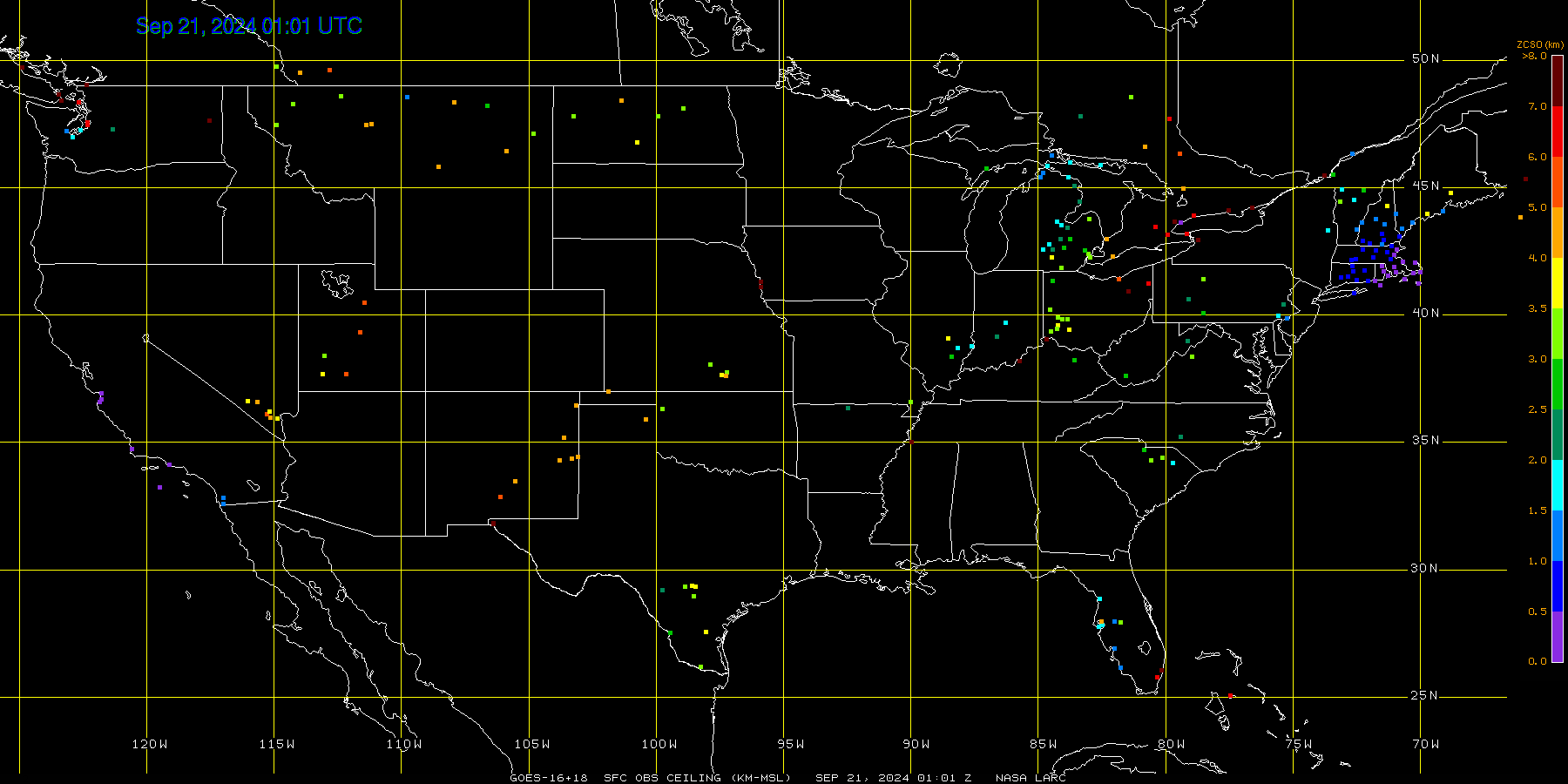Click the "95 W" longitude label
Viewport: 1568px width, 784px height.
790,744
